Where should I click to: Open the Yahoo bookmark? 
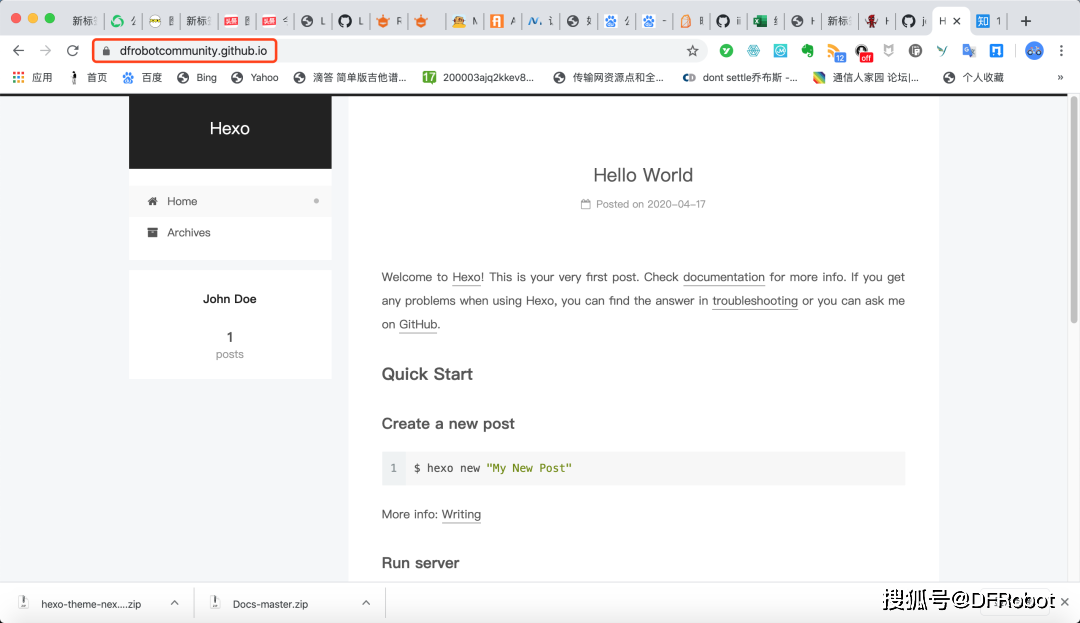pos(255,78)
